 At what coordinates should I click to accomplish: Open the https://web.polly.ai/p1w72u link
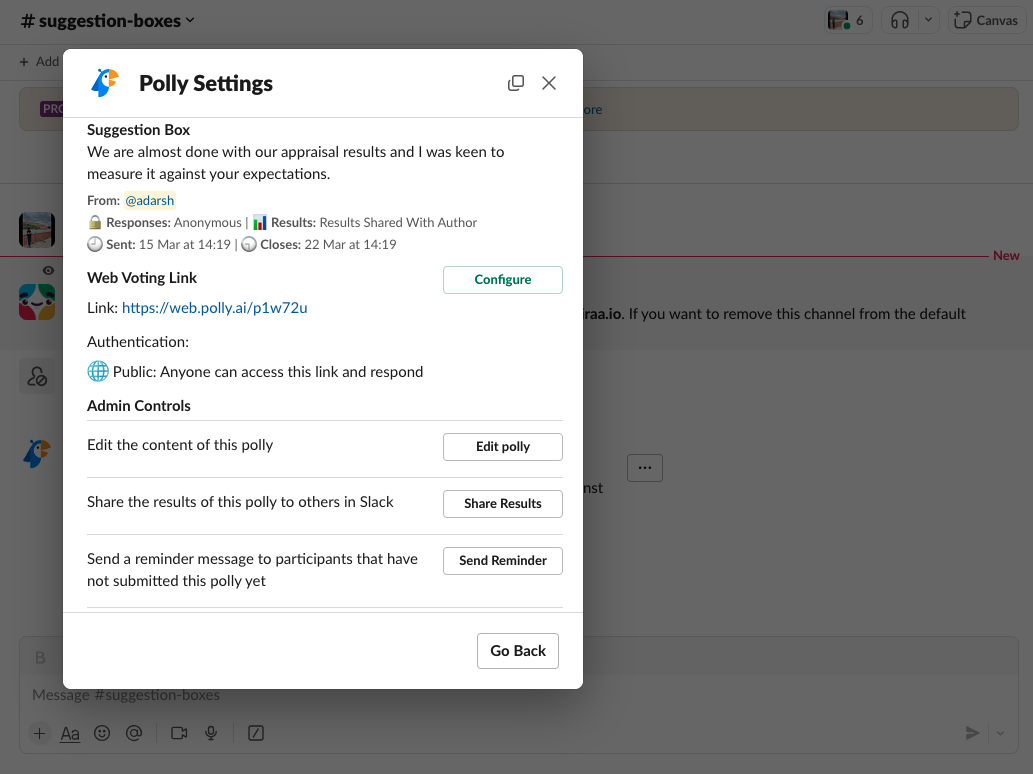(x=215, y=308)
